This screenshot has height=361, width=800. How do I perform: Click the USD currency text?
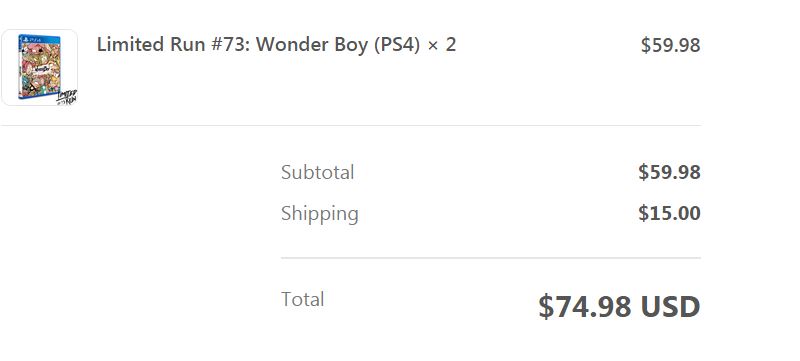point(670,306)
